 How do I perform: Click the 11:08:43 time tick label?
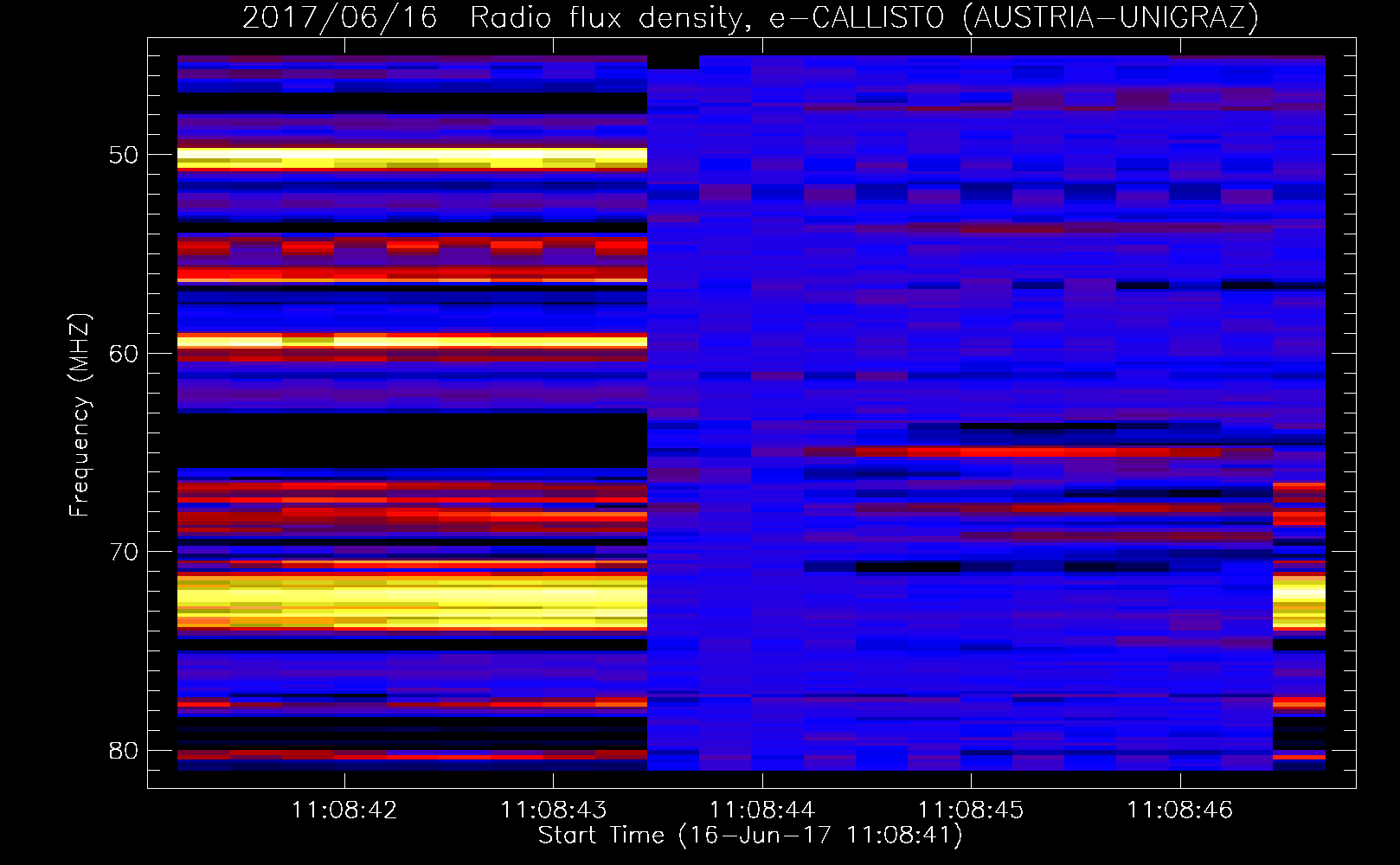pos(554,811)
